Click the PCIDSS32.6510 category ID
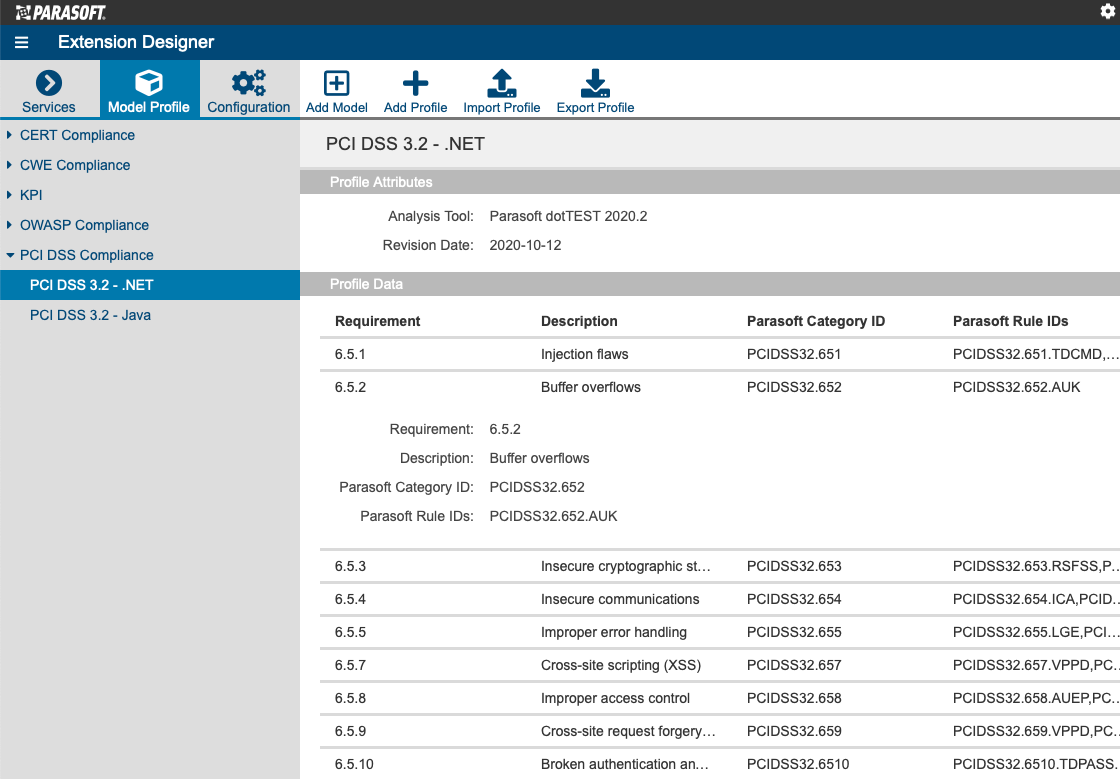This screenshot has height=779, width=1120. click(x=798, y=763)
